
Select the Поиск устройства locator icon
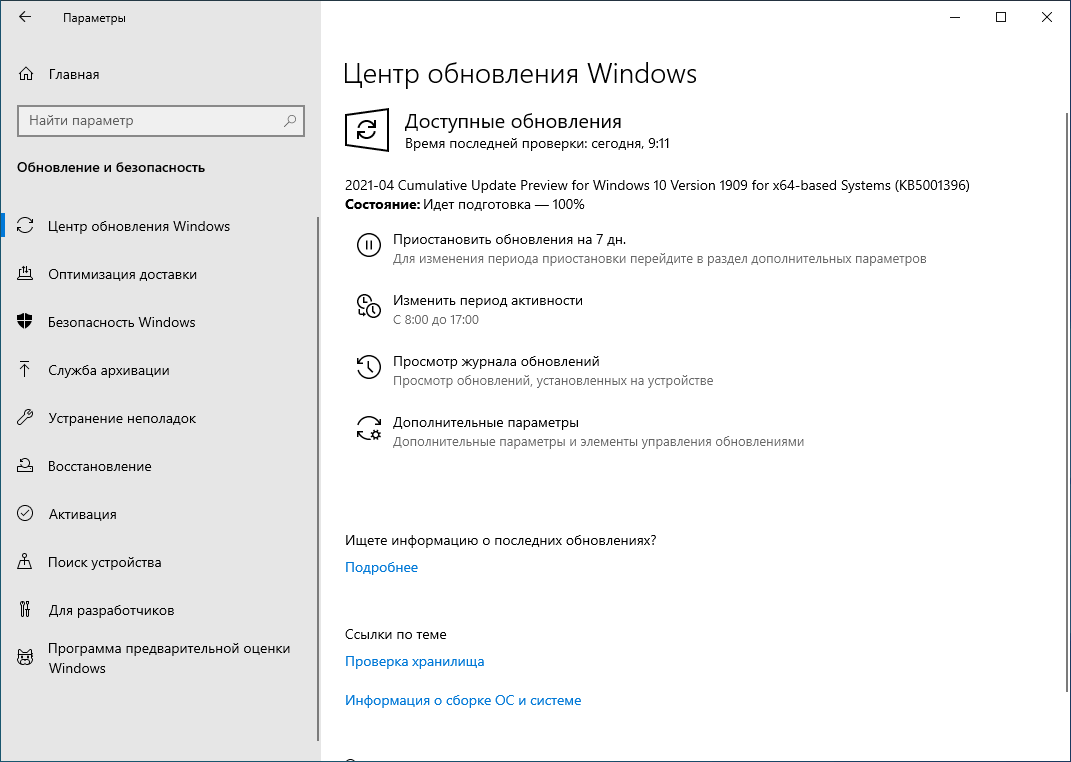[24, 562]
